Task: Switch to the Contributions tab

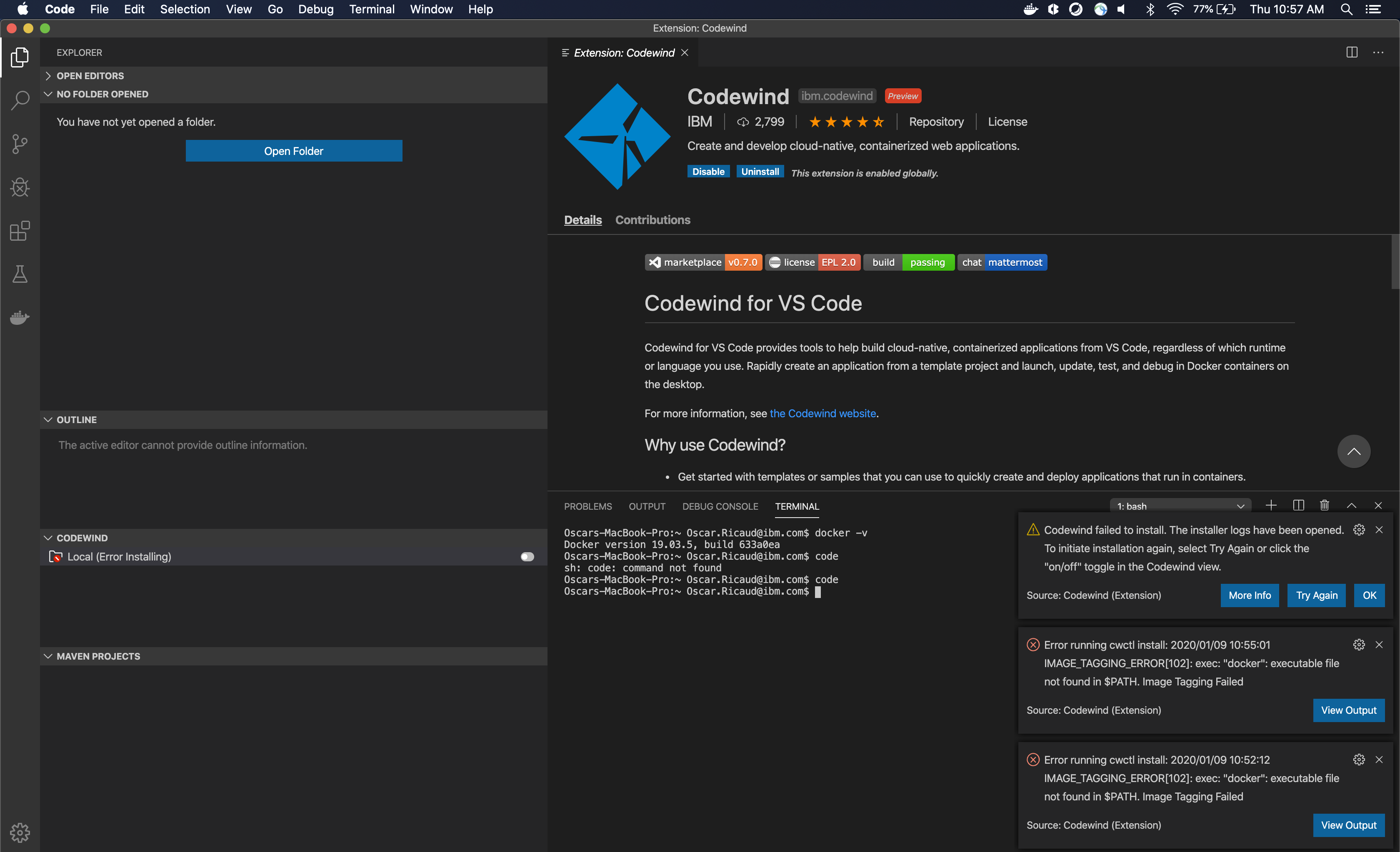Action: [x=653, y=220]
